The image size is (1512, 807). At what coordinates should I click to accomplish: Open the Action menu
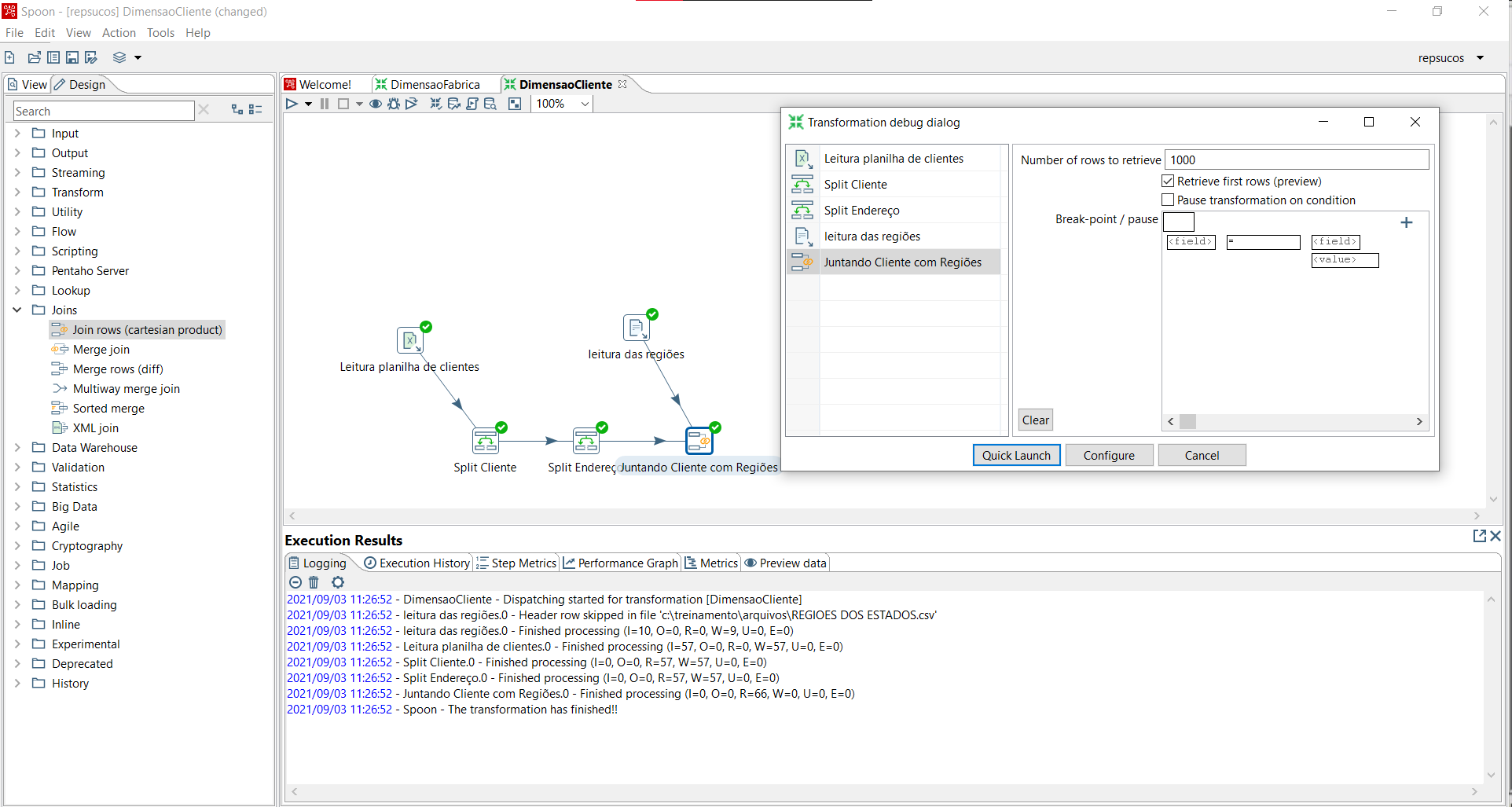119,33
